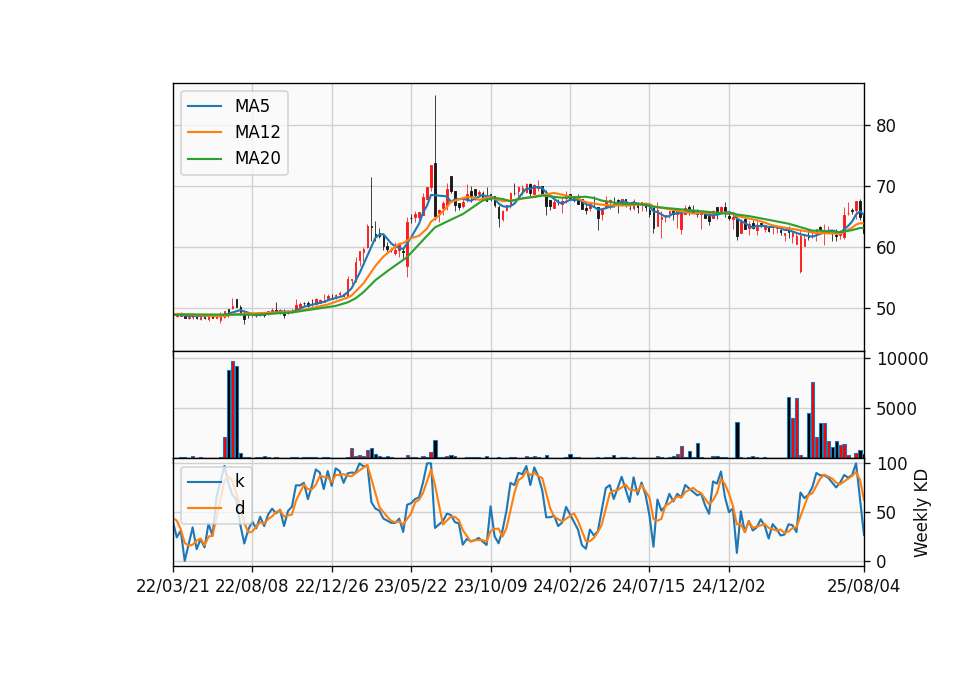Image resolution: width=960 pixels, height=690 pixels.
Task: Click the 24/02/26 date tick label
Action: [569, 586]
